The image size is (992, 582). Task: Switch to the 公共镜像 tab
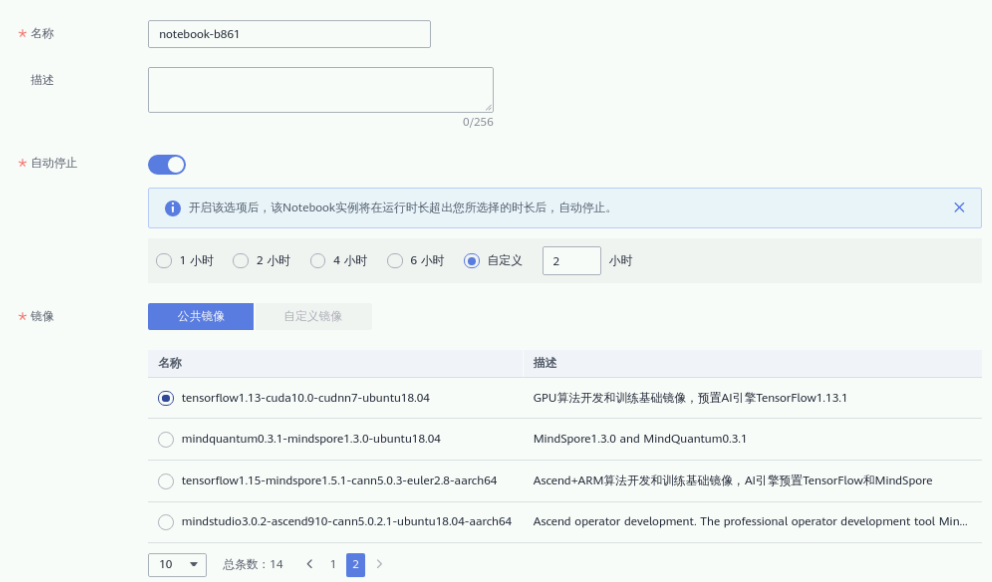pyautogui.click(x=201, y=316)
